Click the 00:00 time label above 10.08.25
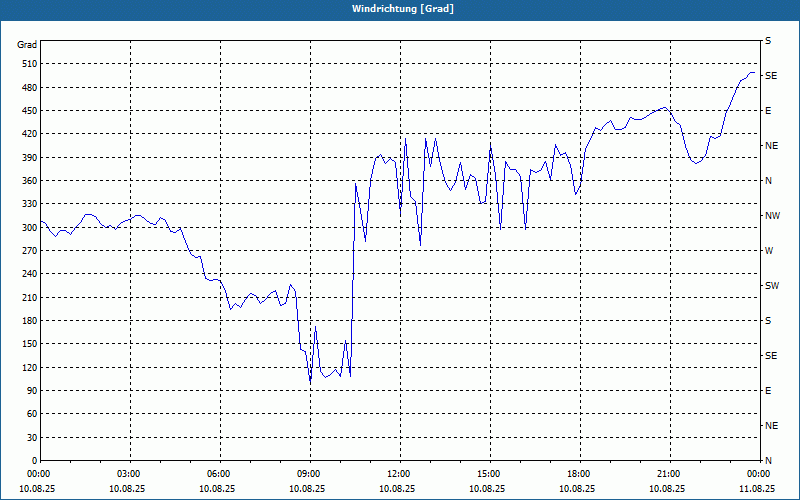The width and height of the screenshot is (800, 500). coord(39,474)
